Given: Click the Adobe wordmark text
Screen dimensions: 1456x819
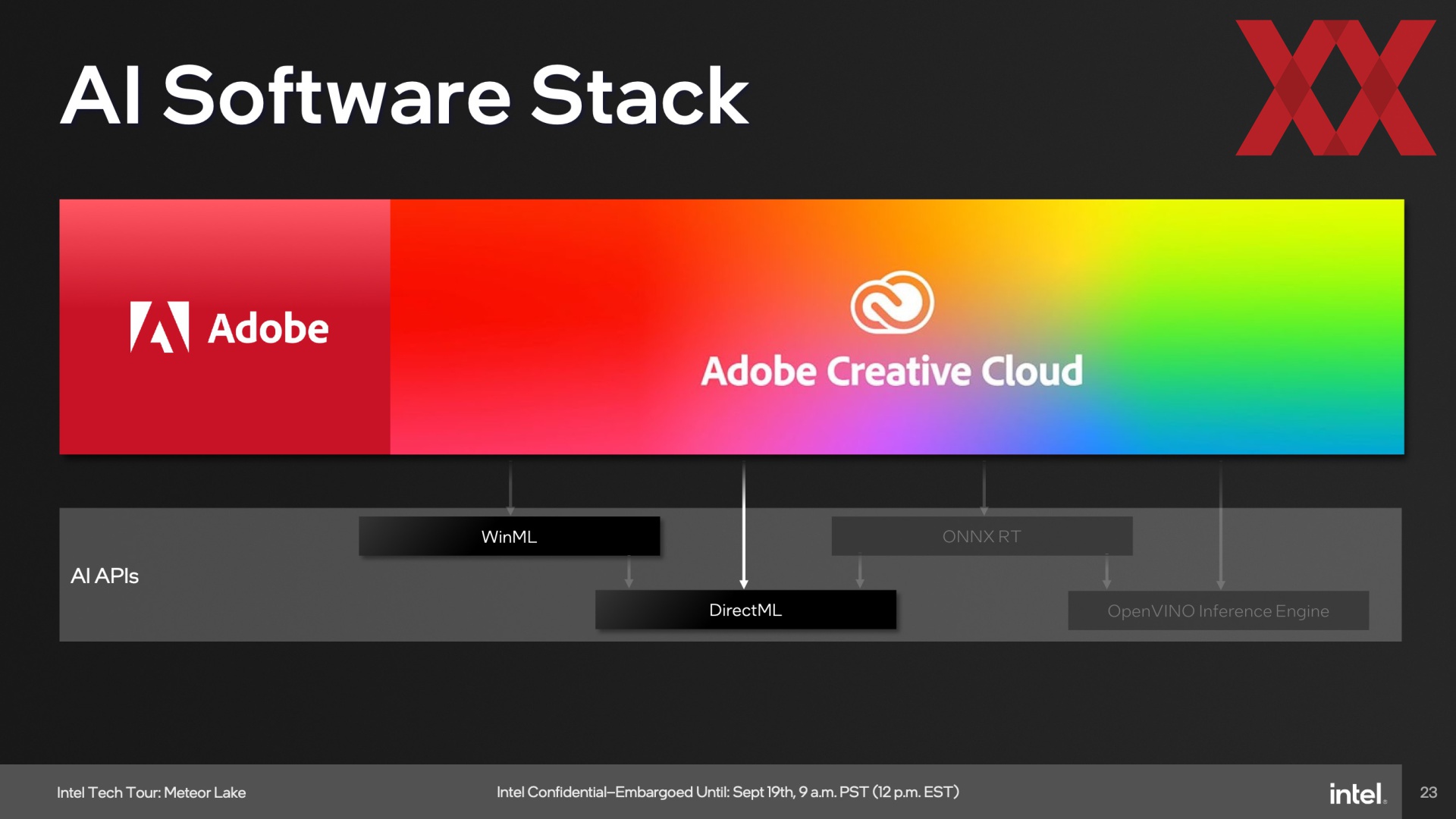Looking at the screenshot, I should (x=268, y=328).
